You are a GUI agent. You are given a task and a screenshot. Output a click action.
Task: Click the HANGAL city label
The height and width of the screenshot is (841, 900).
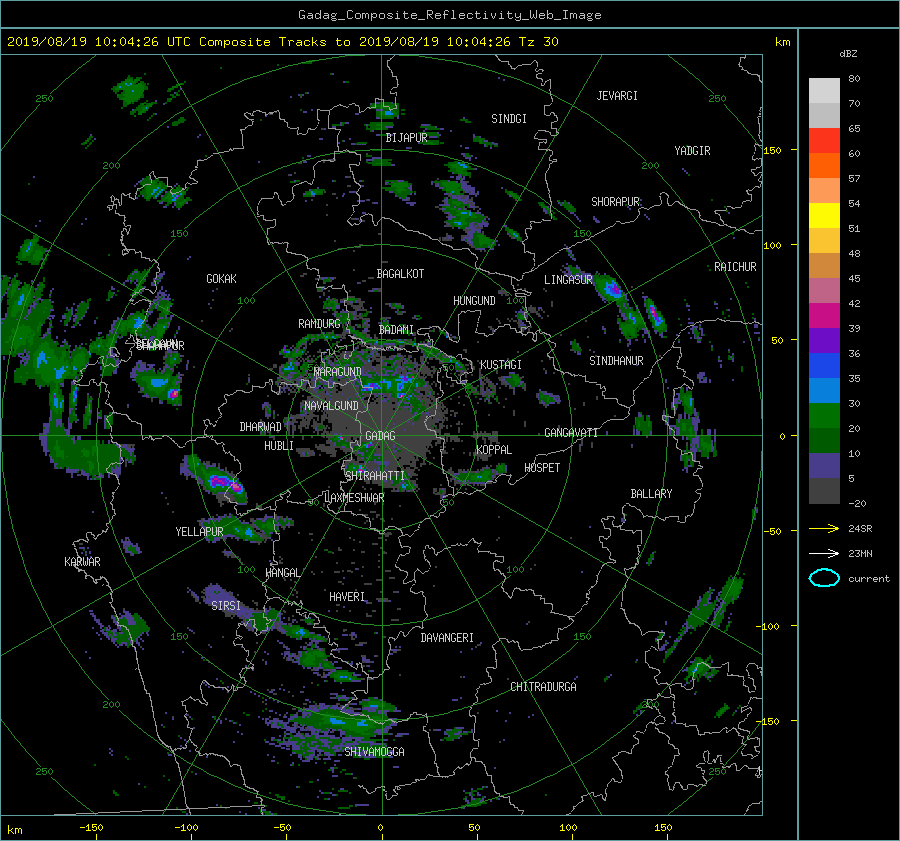pos(282,573)
